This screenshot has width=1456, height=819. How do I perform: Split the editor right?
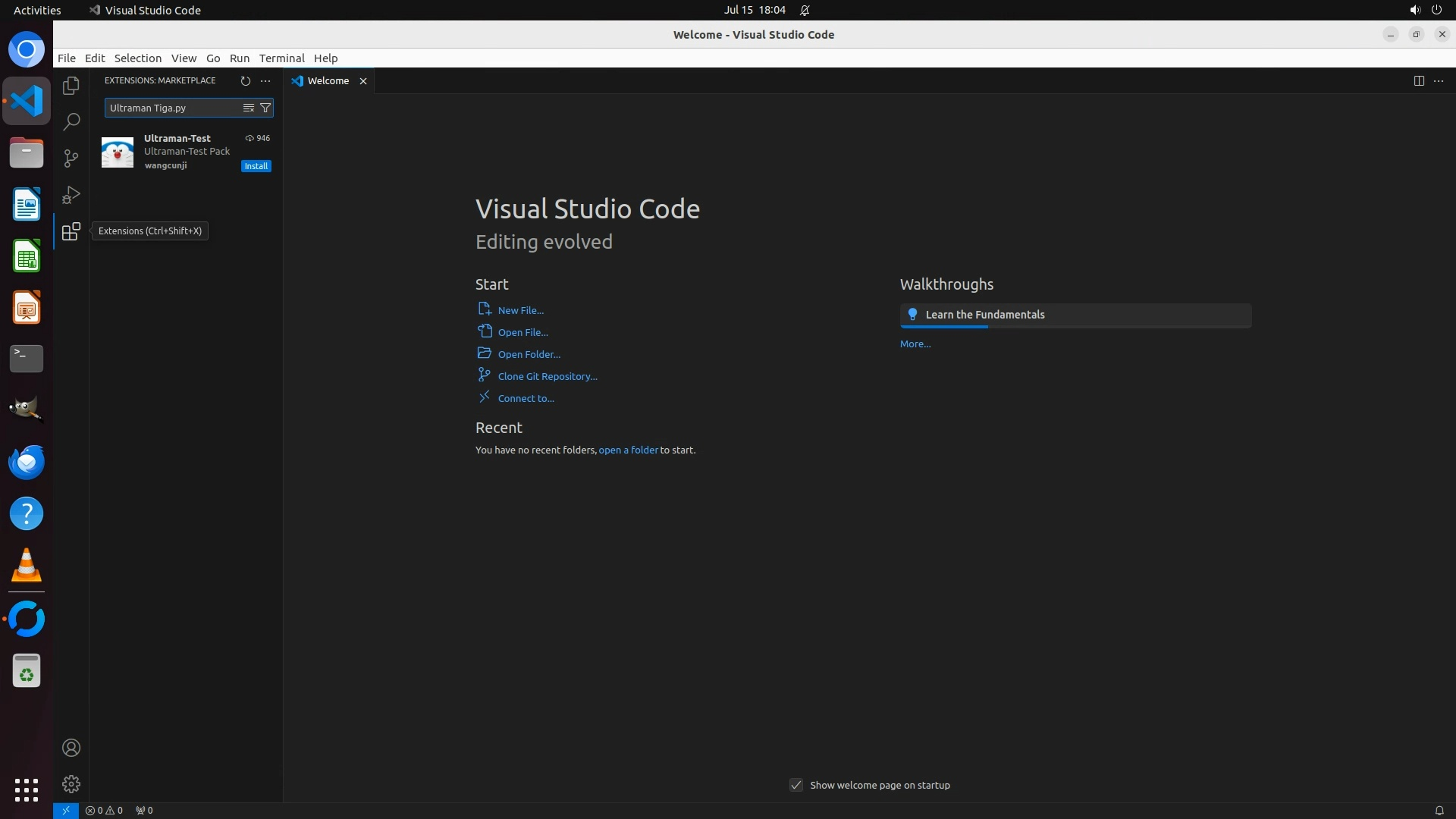click(x=1418, y=80)
